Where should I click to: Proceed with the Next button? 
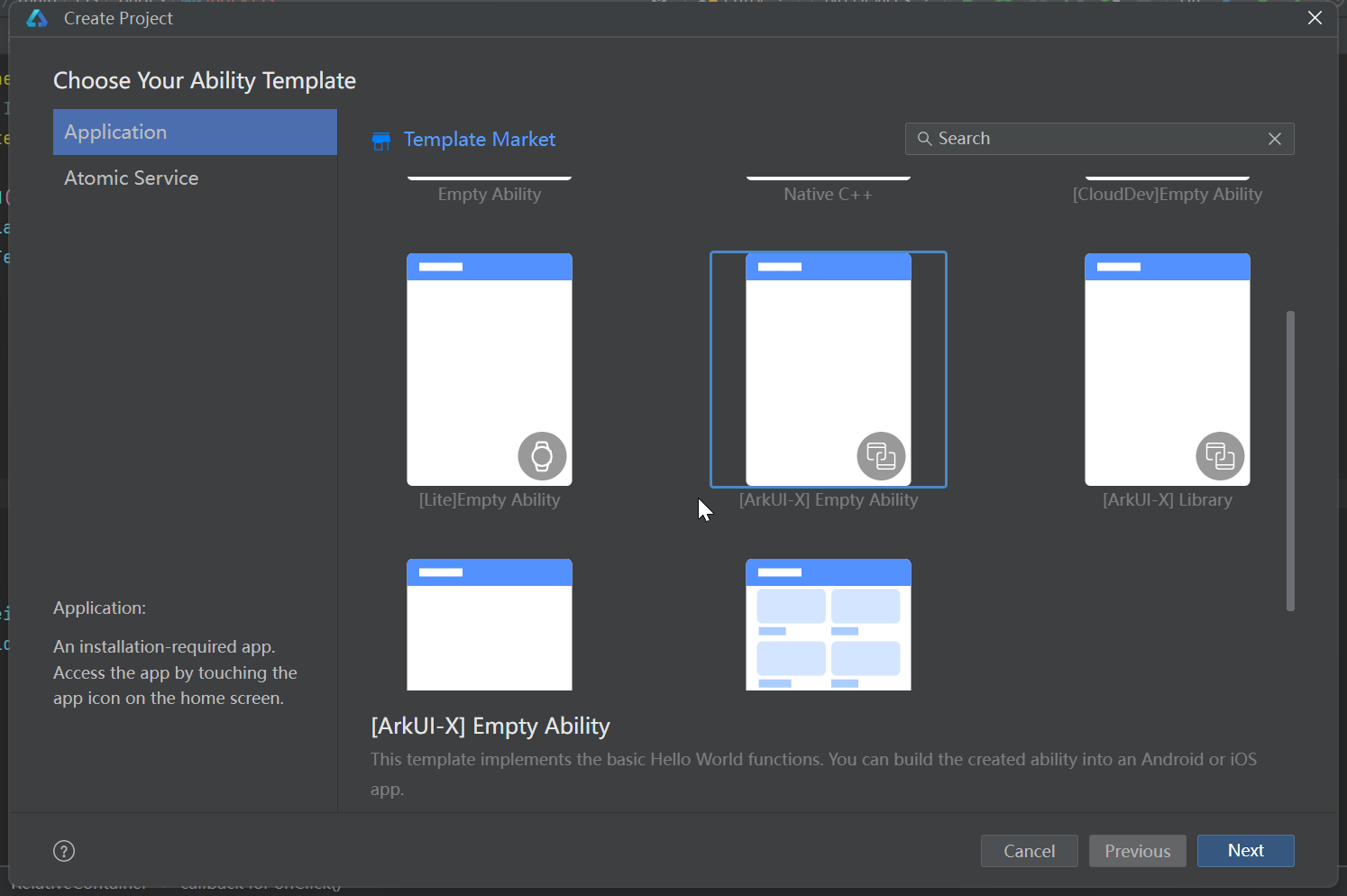(1246, 851)
